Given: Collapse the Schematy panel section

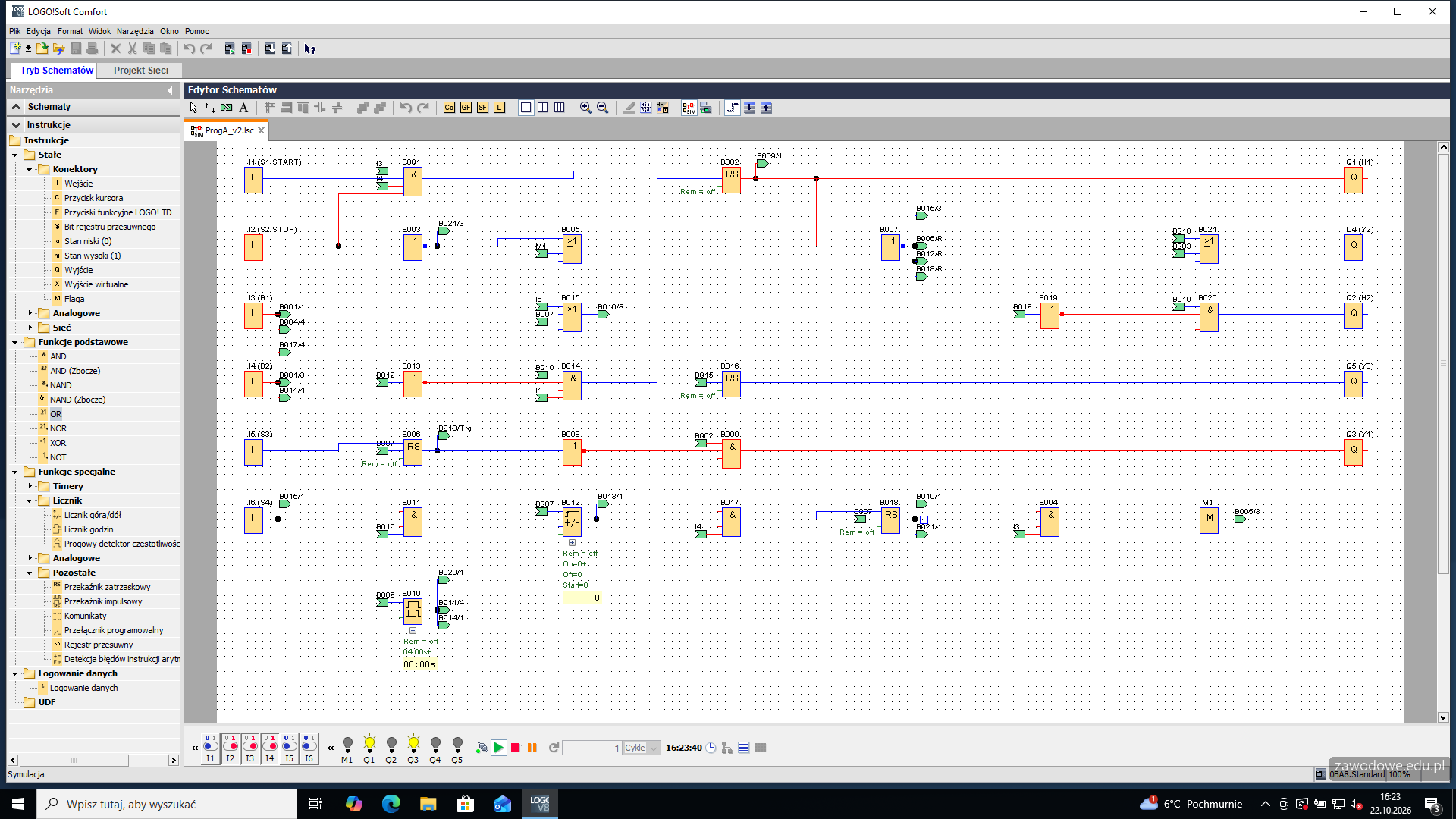Looking at the screenshot, I should coord(16,107).
